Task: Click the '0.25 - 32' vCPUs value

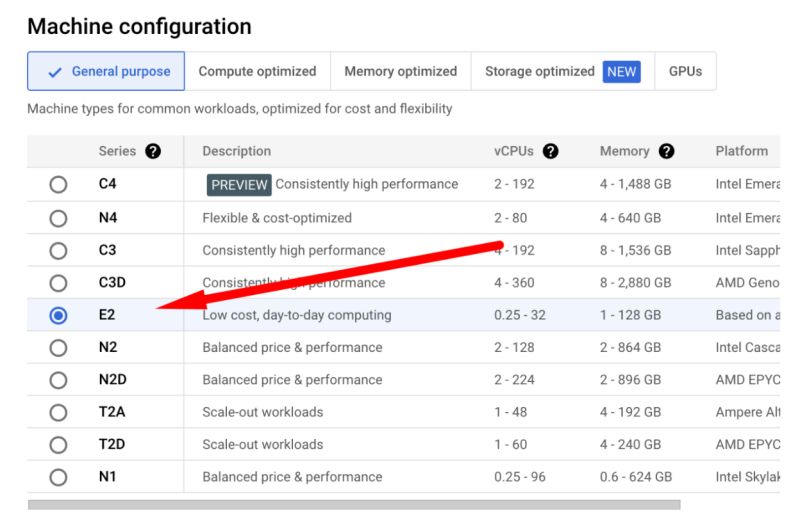Action: point(520,315)
